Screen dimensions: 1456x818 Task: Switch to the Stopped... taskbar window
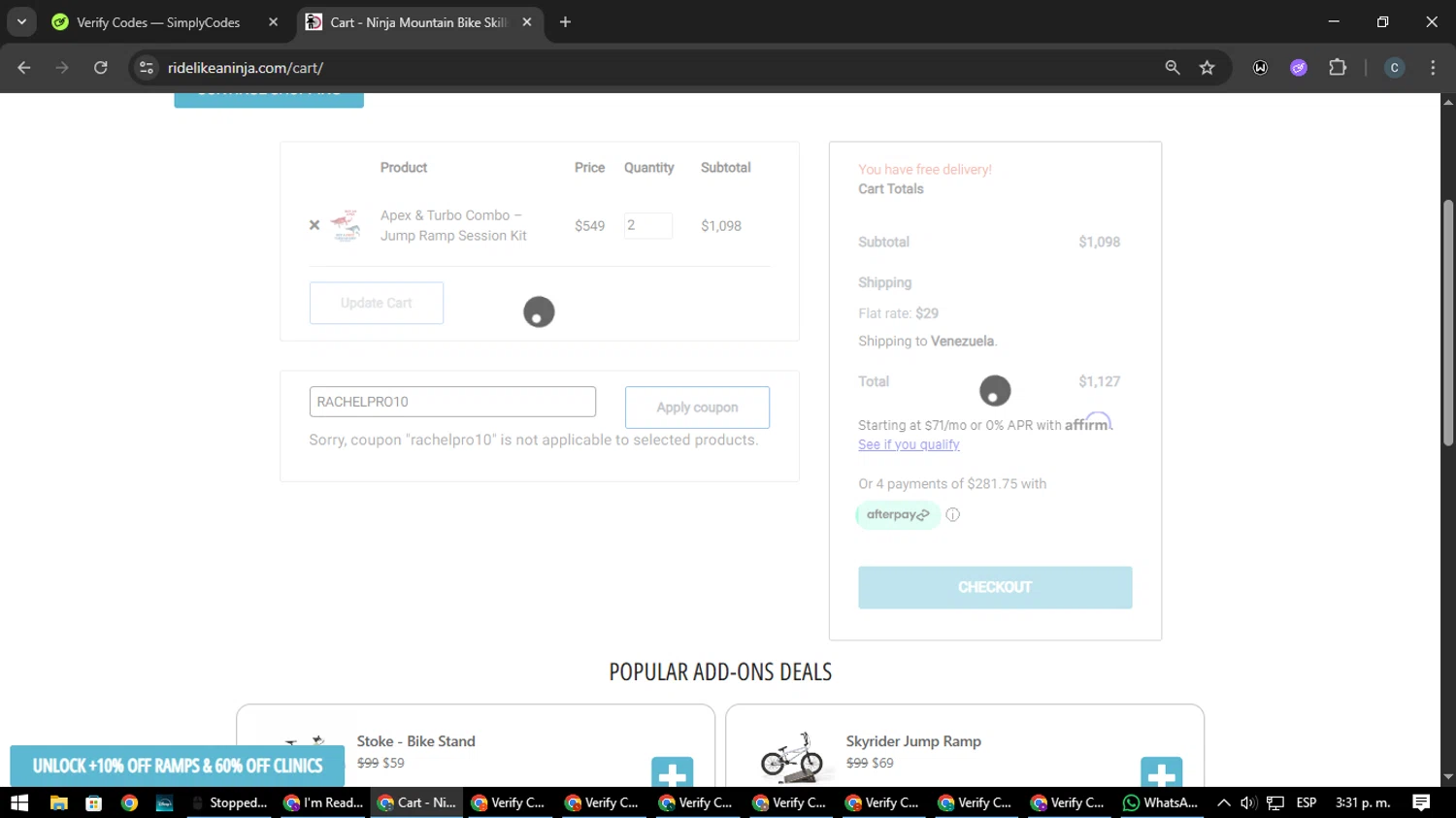click(230, 802)
